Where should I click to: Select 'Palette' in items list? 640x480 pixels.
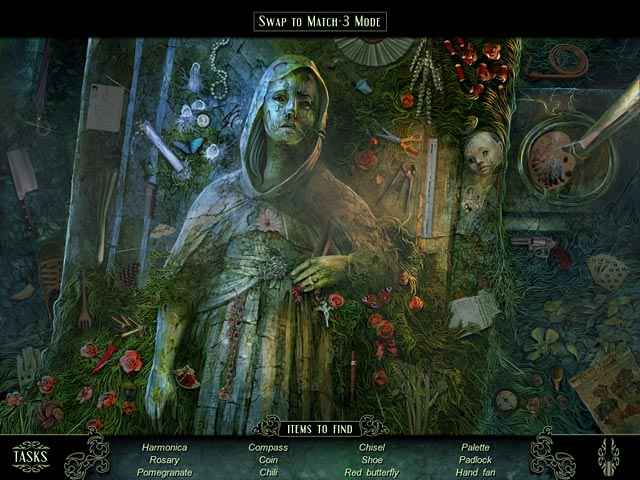tap(476, 447)
